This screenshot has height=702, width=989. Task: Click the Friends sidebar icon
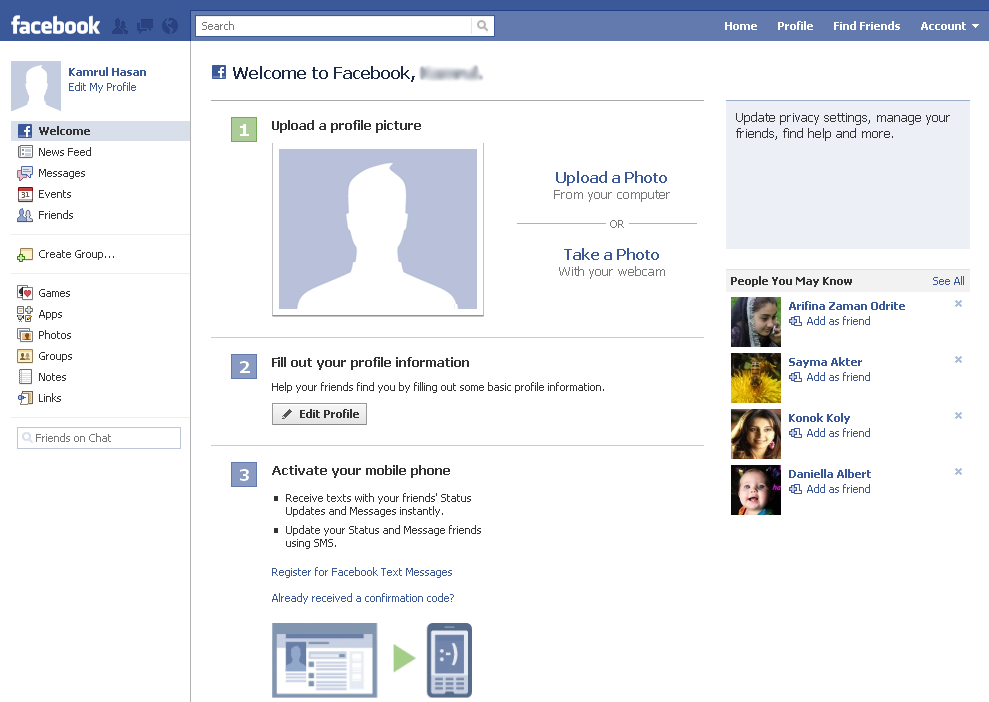tap(25, 215)
